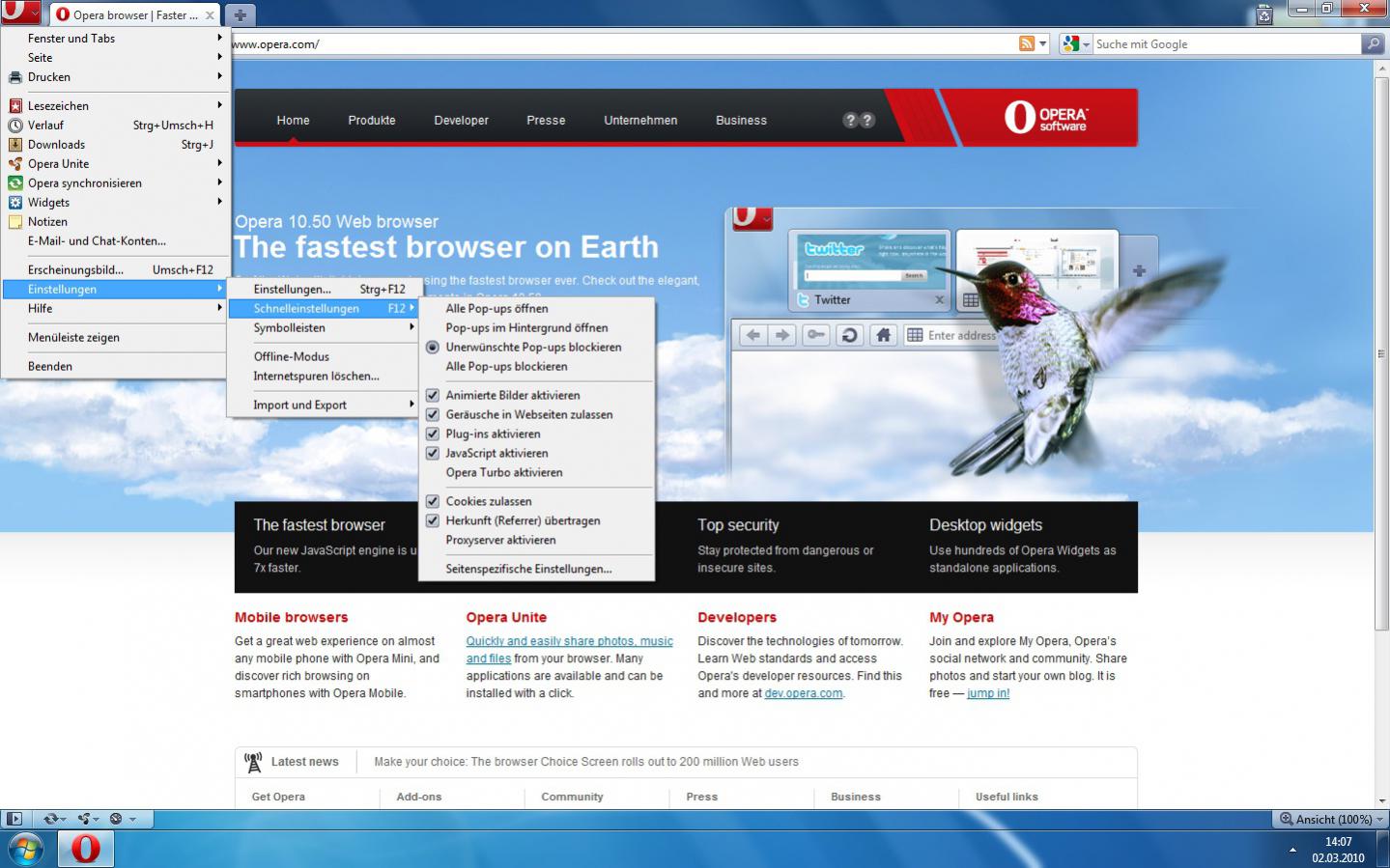Click the RSS feed icon in address bar
Screen dimensions: 1390x868
click(1027, 43)
